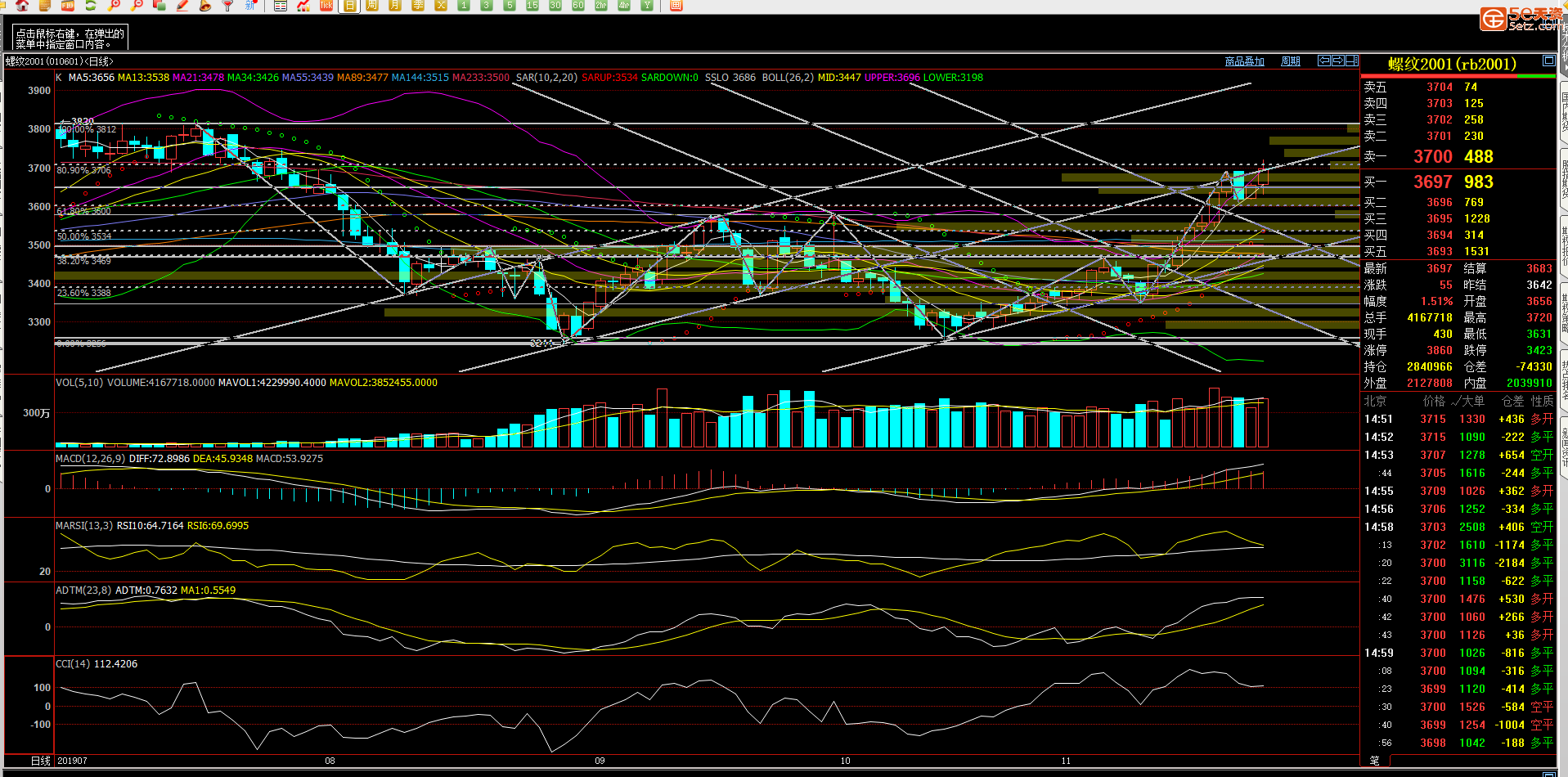Screen dimensions: 1568x777
Task: Click the MA5:3656 moving average label
Action: 92,78
